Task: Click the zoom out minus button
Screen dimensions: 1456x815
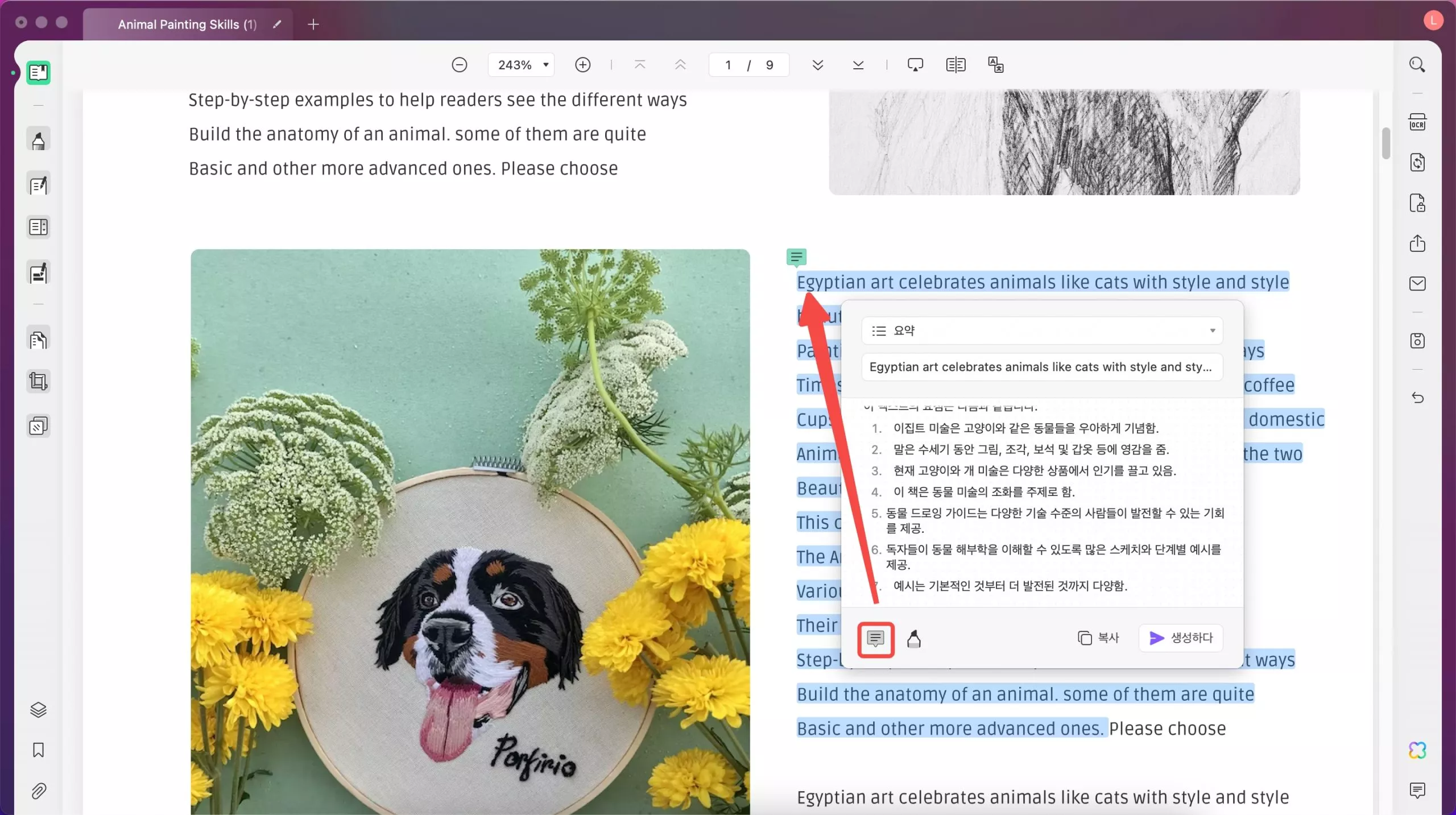Action: [x=460, y=65]
